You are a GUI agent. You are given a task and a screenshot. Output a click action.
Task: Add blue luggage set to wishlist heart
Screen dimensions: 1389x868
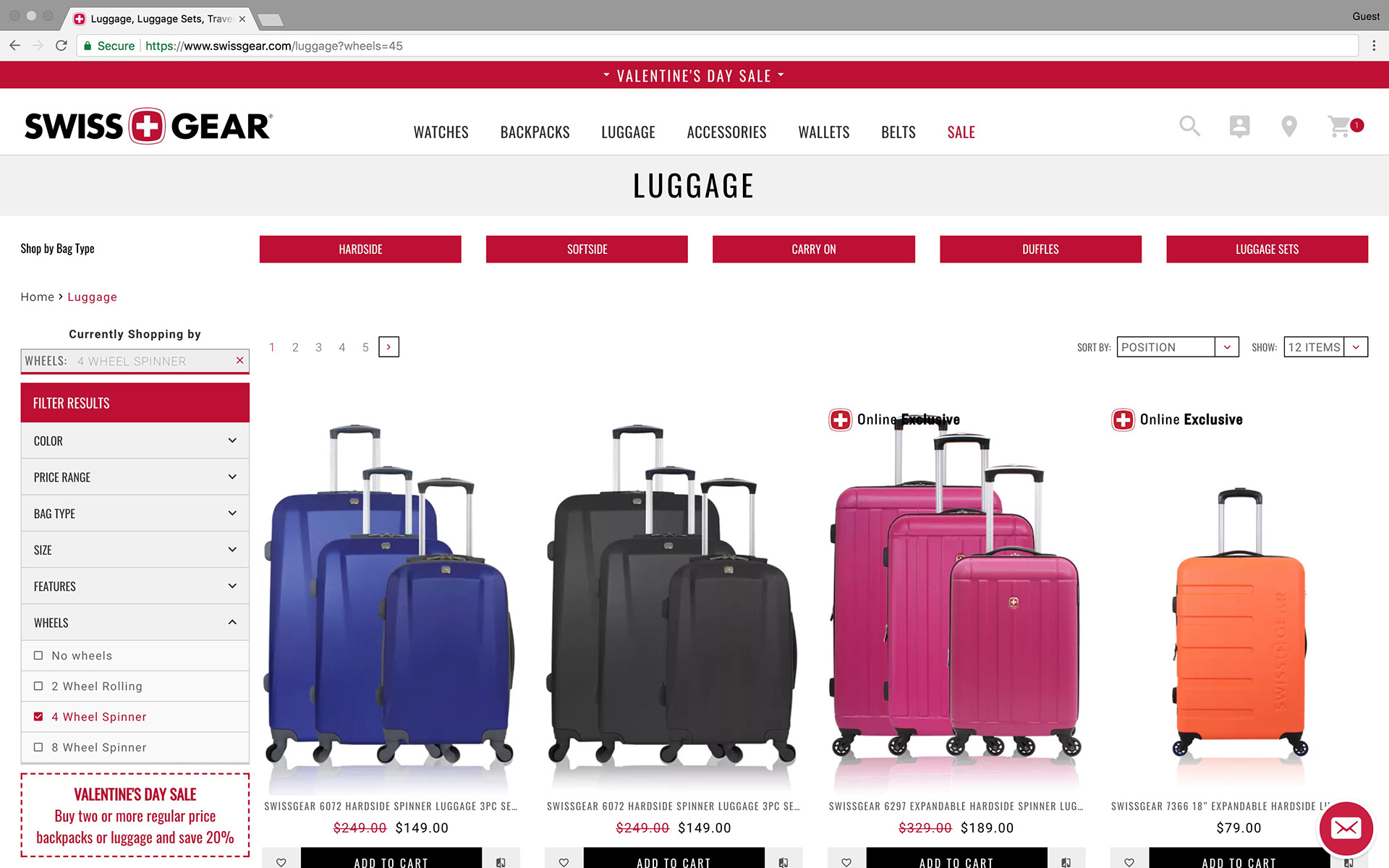(x=281, y=861)
